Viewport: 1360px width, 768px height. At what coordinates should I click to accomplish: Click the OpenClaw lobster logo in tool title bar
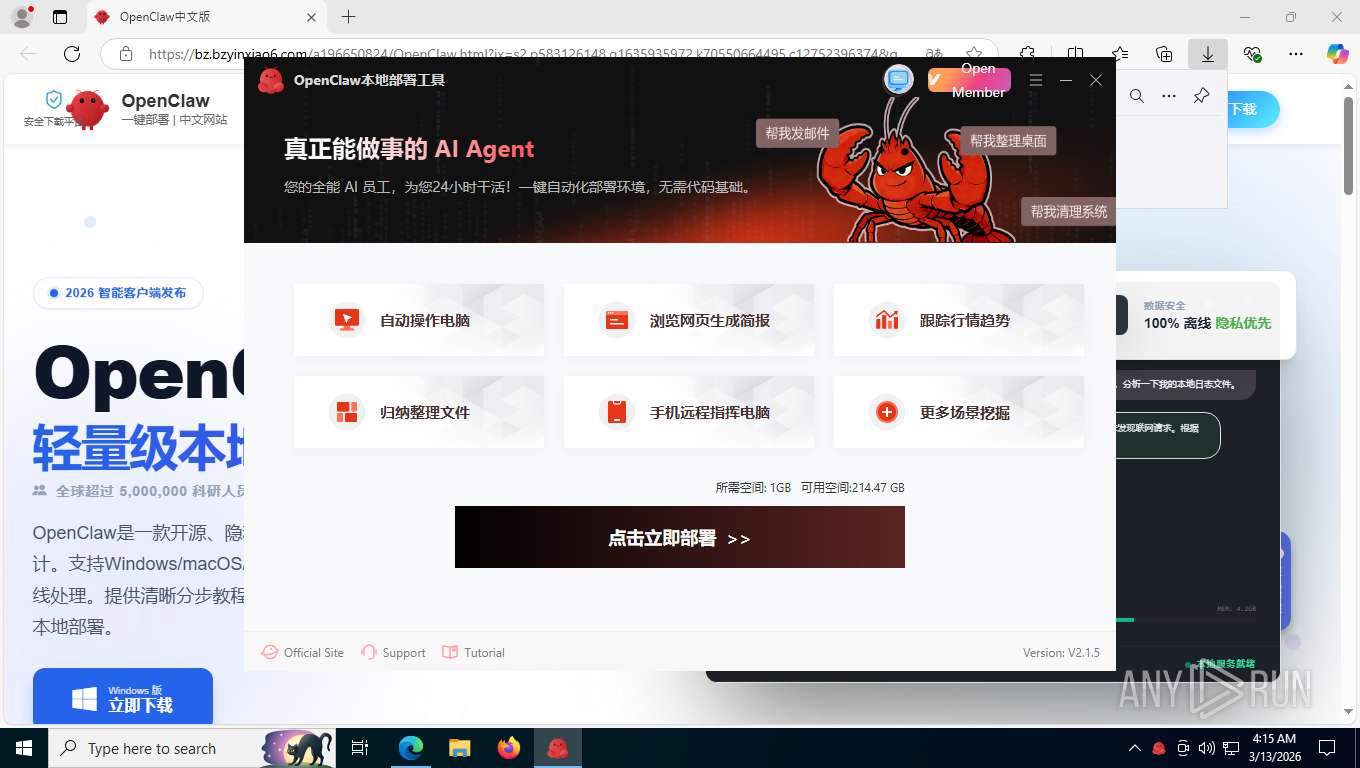click(270, 80)
